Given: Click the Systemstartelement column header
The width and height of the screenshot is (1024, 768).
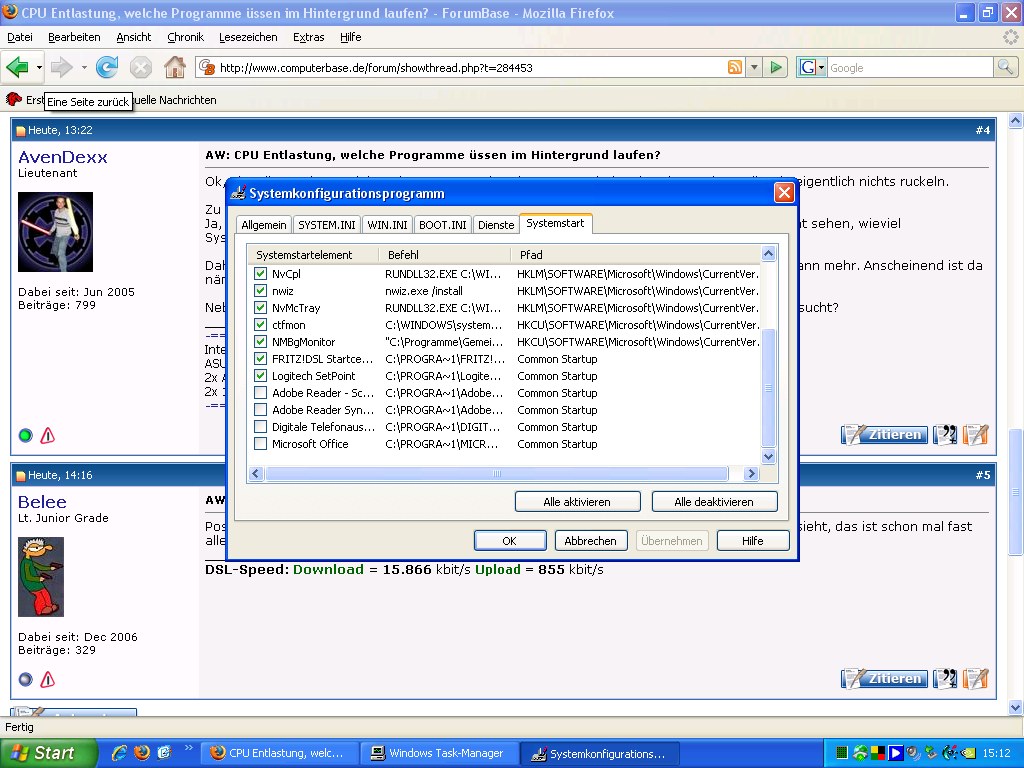Looking at the screenshot, I should pos(313,255).
